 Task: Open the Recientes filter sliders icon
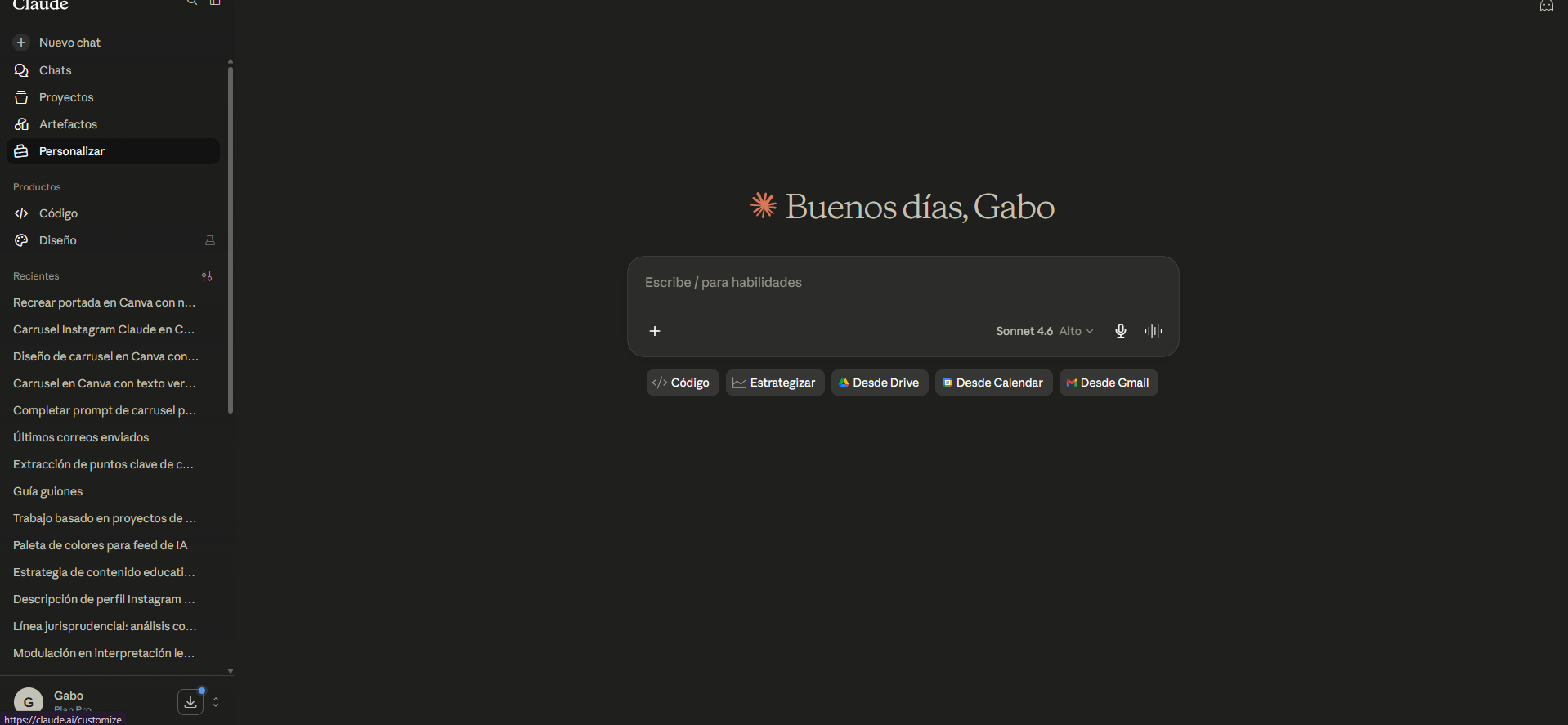(207, 276)
